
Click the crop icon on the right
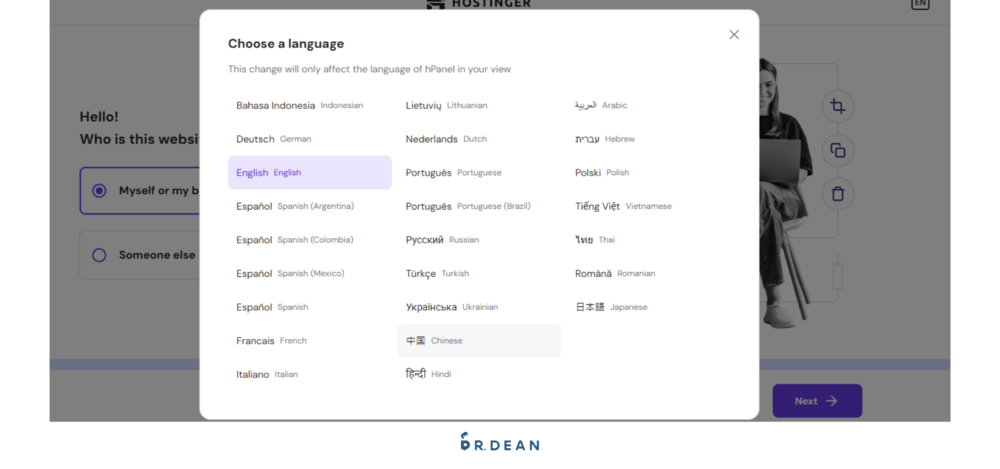[838, 106]
